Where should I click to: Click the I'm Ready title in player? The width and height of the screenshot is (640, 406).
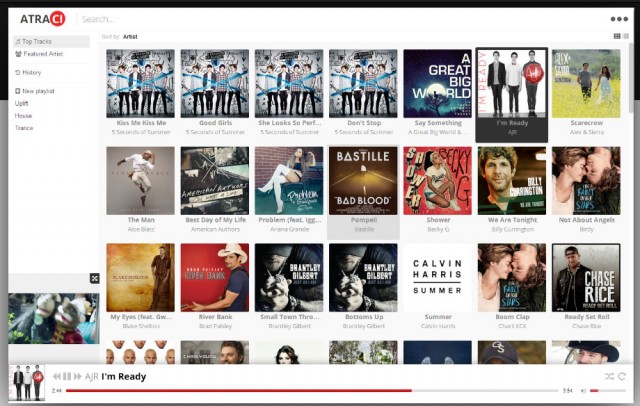tap(123, 376)
